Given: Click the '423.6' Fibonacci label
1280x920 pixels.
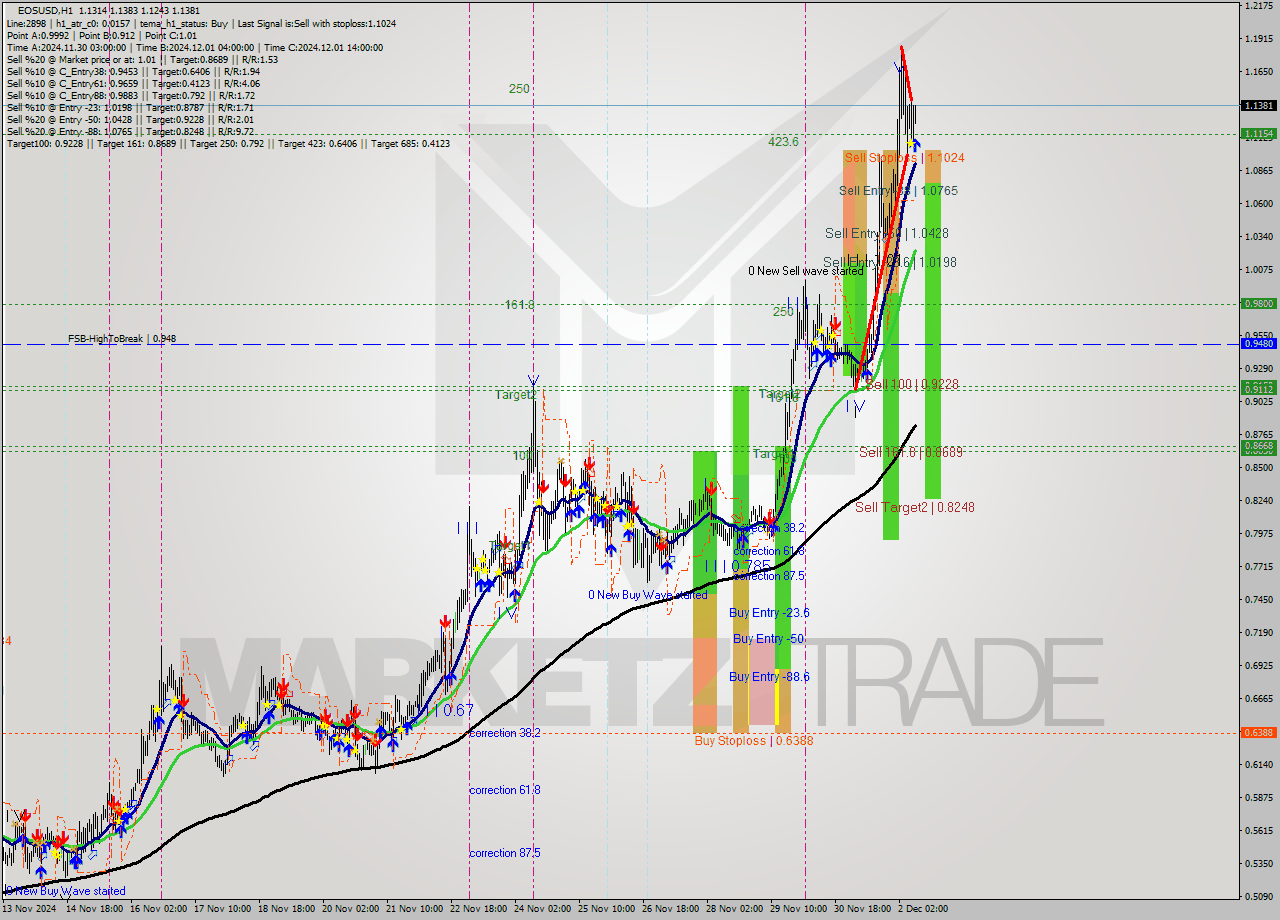Looking at the screenshot, I should 783,142.
